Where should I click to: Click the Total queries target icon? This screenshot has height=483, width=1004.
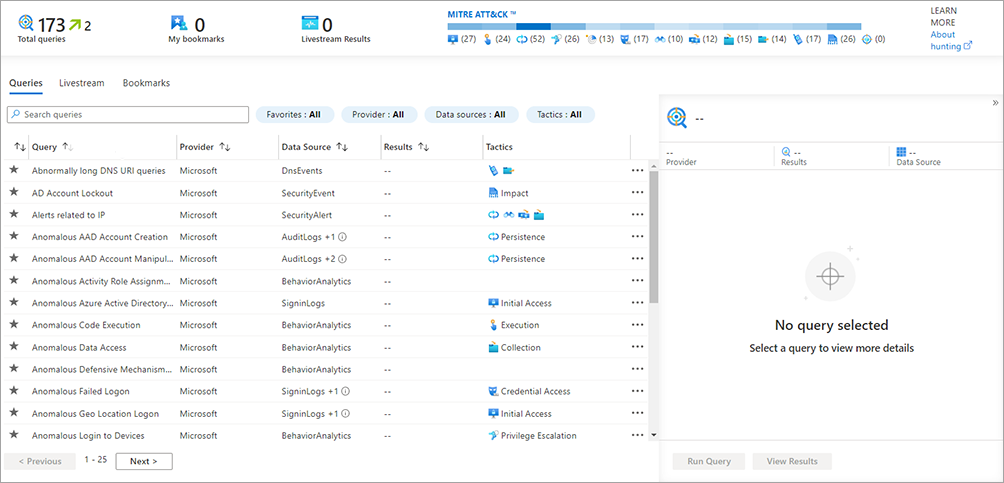tap(27, 24)
